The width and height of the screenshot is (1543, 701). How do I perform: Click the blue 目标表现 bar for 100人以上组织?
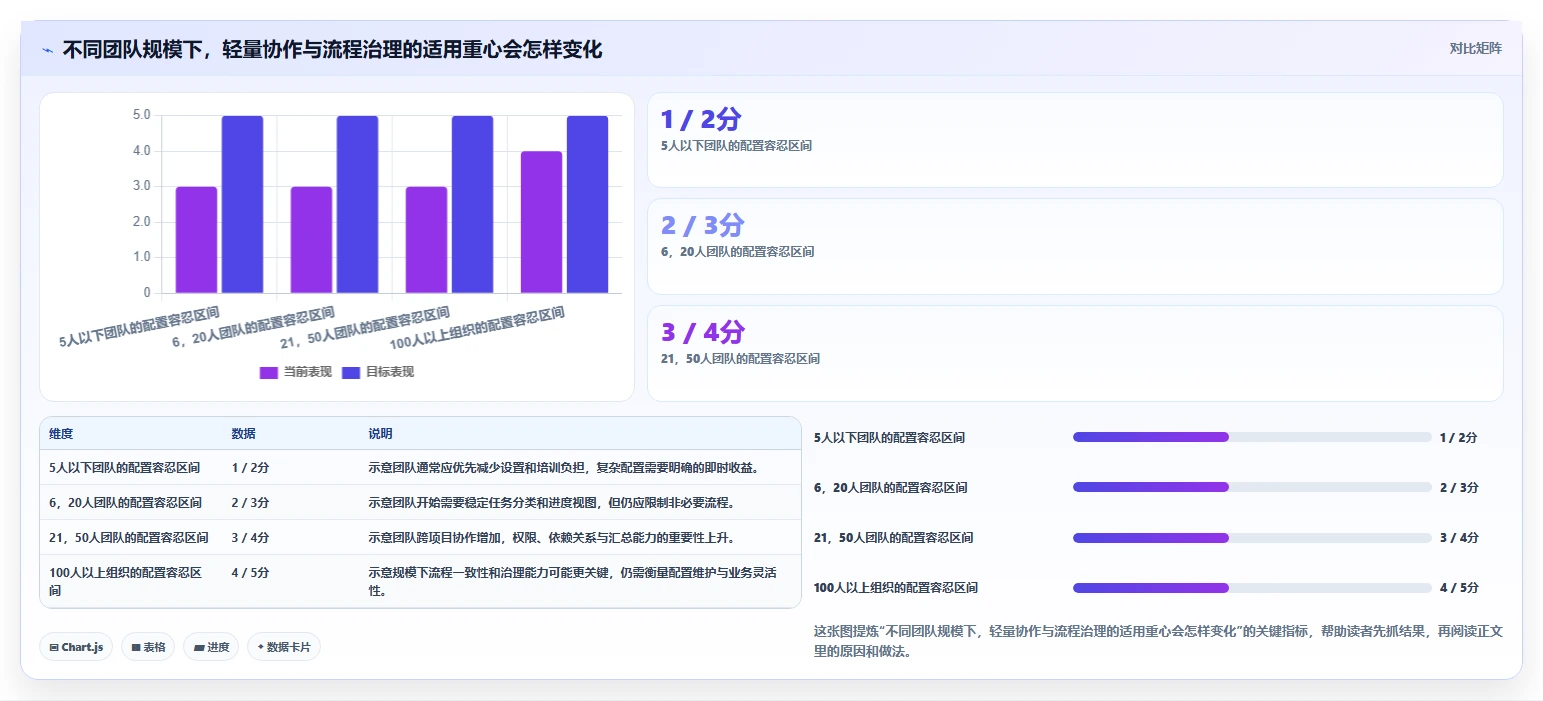click(x=587, y=204)
